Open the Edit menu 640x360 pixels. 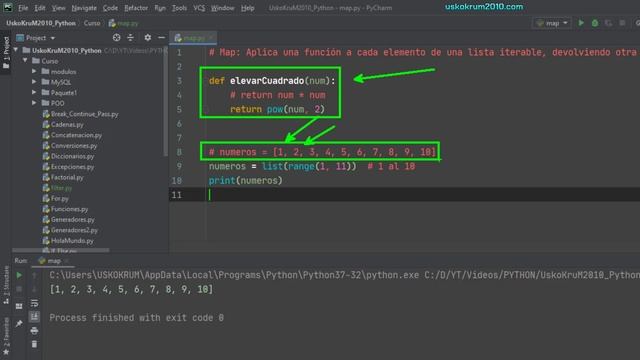point(40,8)
